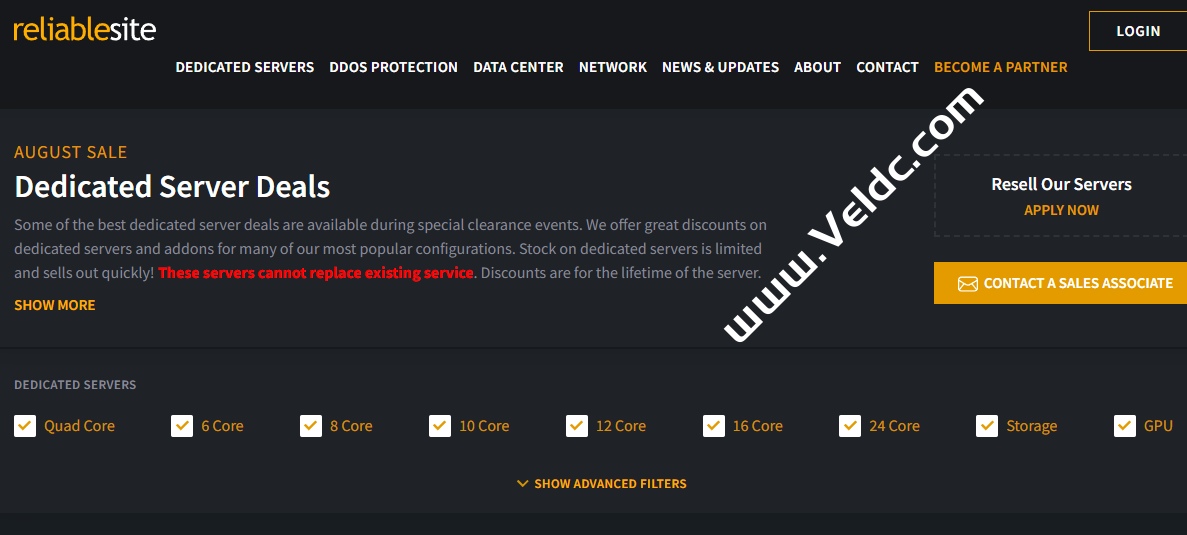Disable the 12 Core filter
The image size is (1187, 535).
(x=577, y=426)
